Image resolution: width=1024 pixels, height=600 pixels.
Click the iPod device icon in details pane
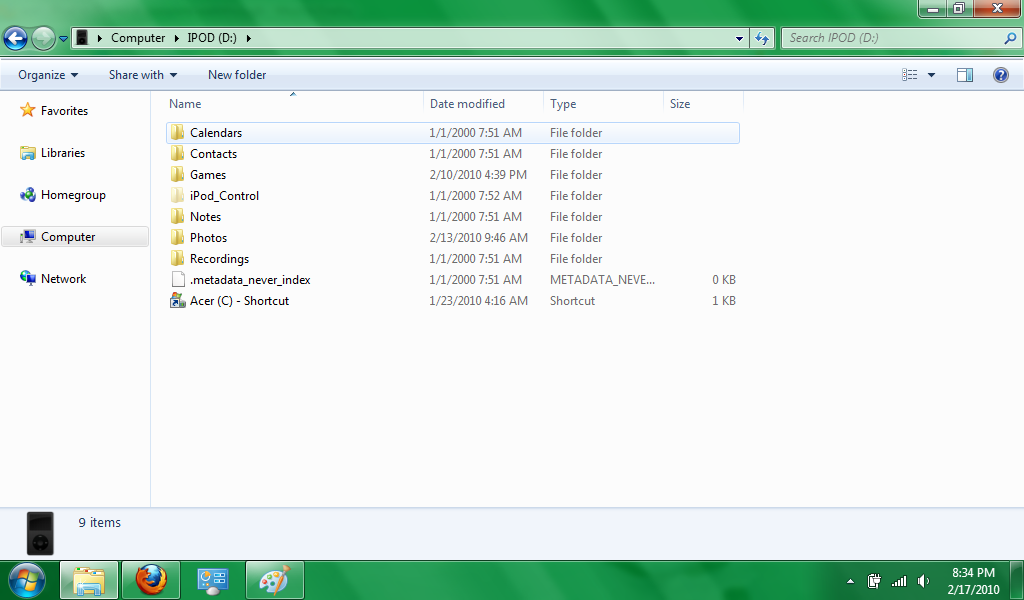pos(40,533)
